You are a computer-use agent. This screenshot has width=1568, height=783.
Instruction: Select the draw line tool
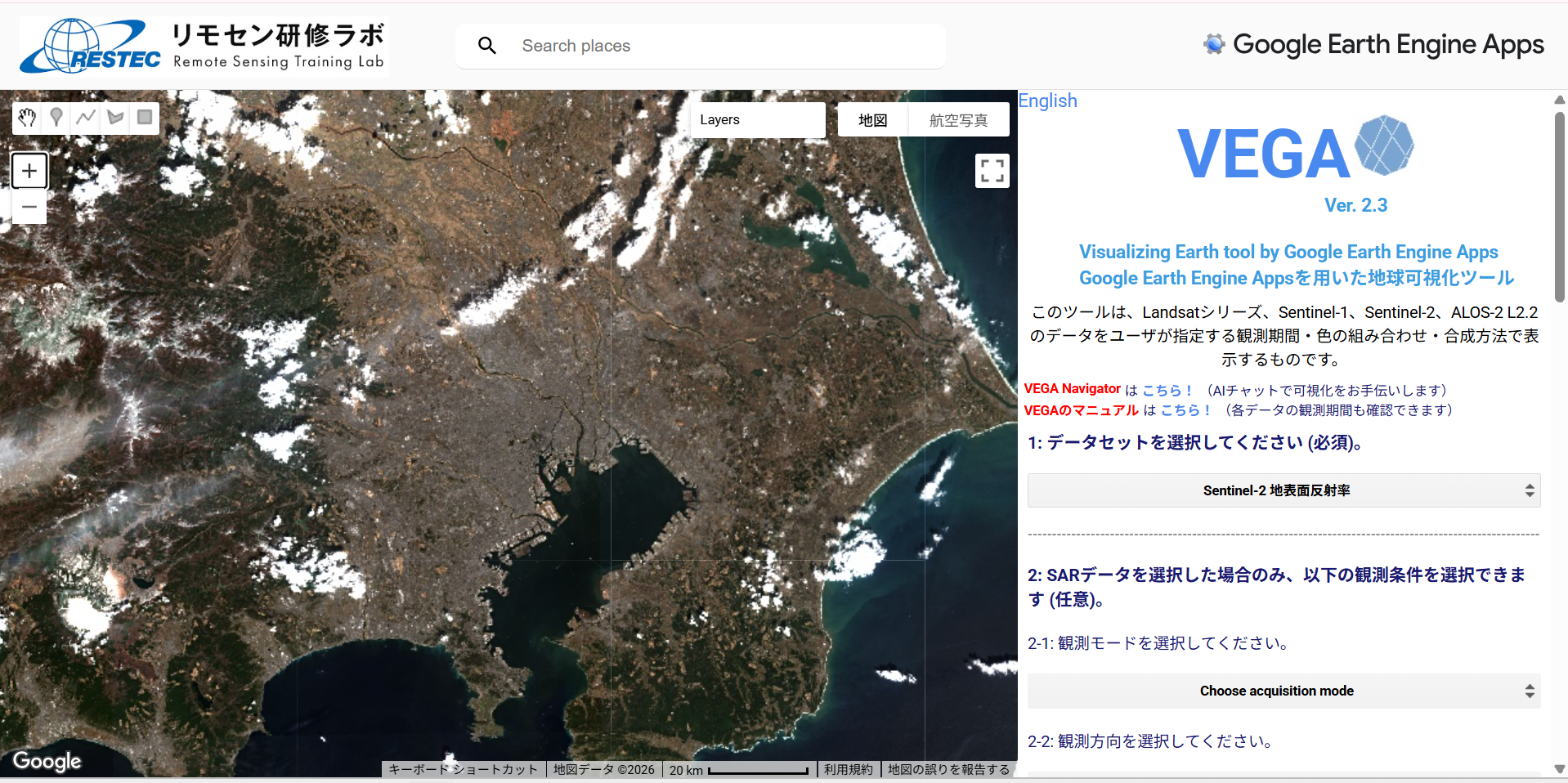[86, 118]
